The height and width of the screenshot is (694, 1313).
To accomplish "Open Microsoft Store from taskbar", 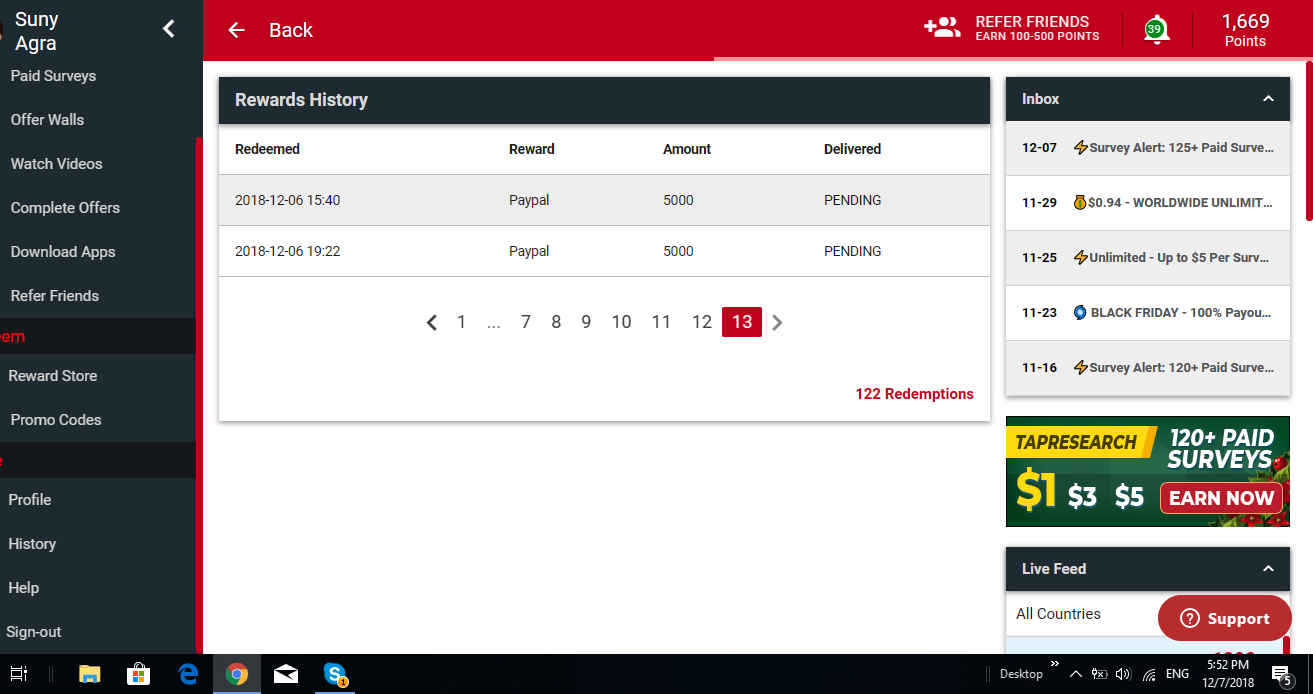I will [139, 674].
